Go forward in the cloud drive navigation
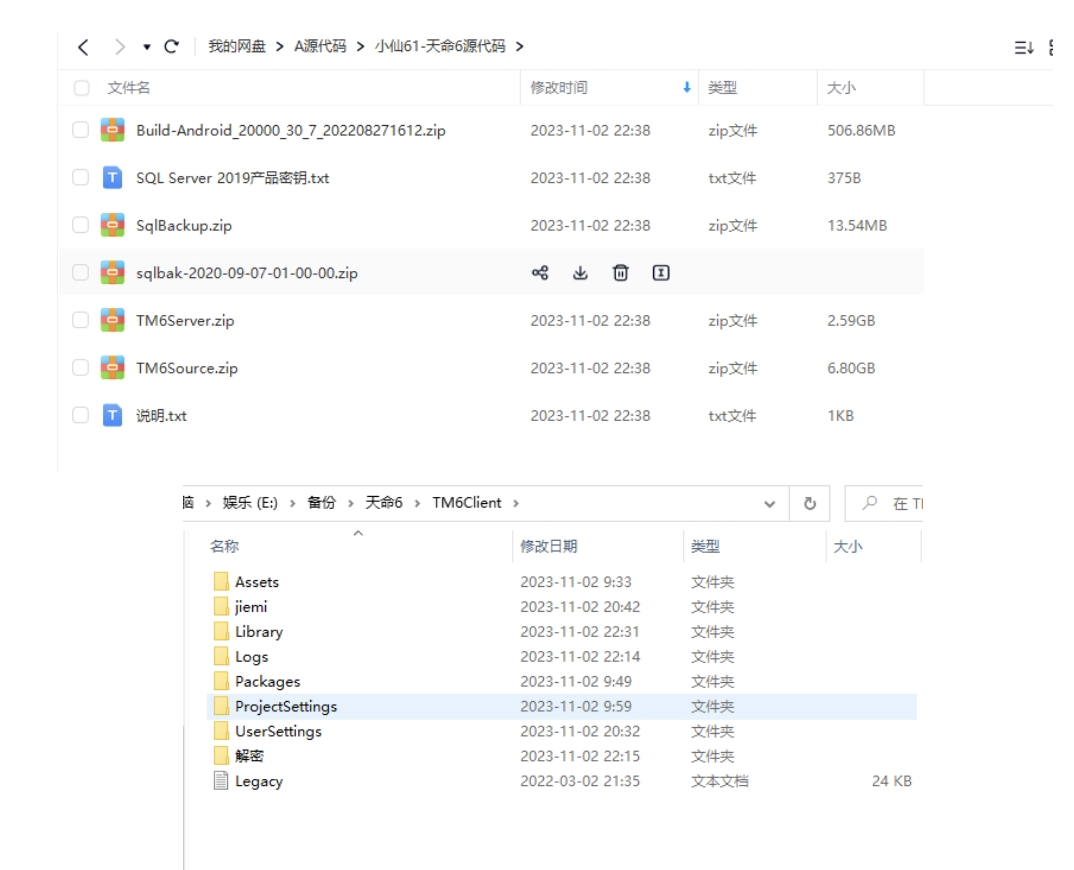1074x870 pixels. coord(120,47)
